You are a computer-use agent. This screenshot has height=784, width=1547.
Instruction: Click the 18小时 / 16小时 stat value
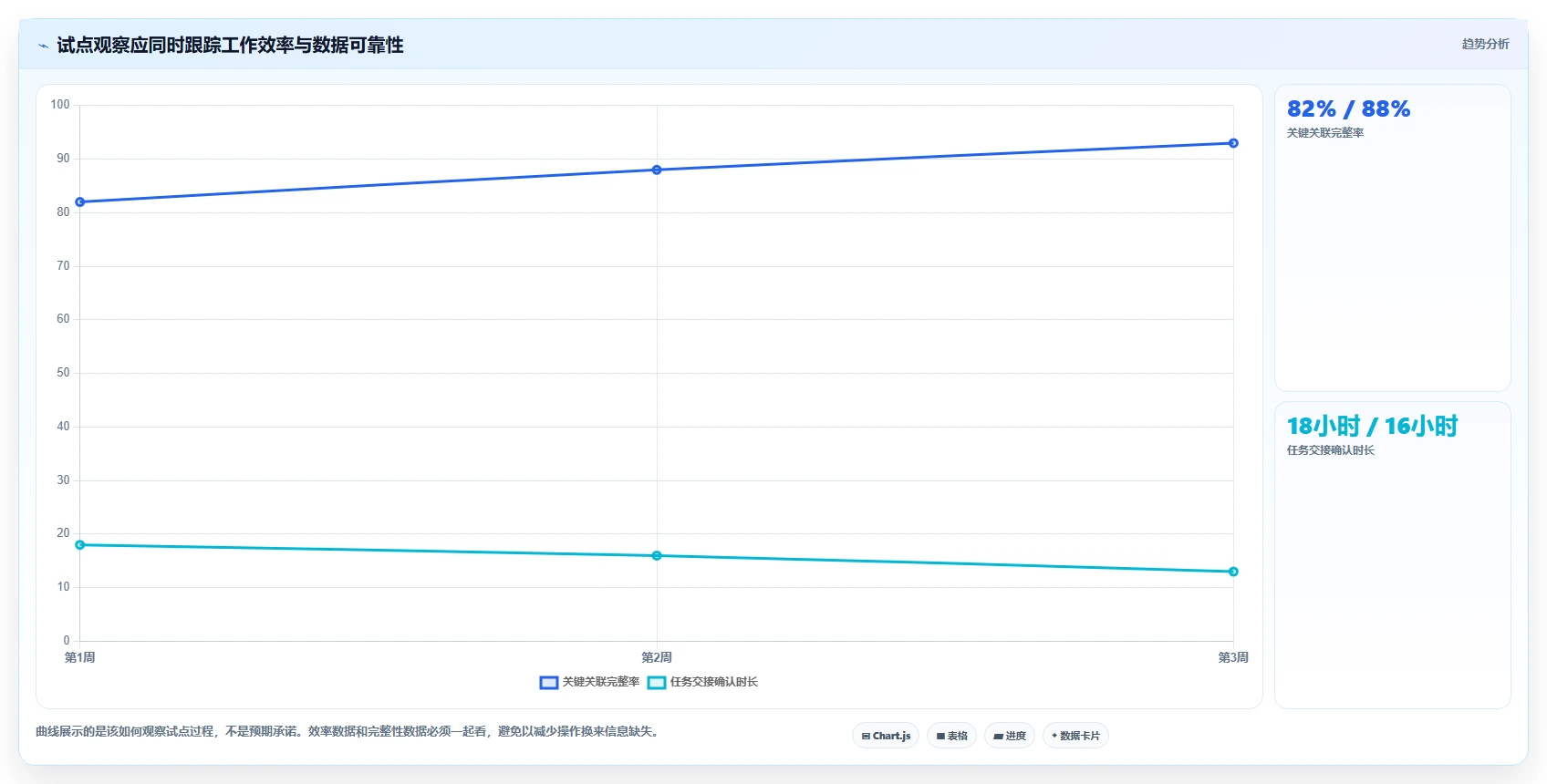(1372, 426)
